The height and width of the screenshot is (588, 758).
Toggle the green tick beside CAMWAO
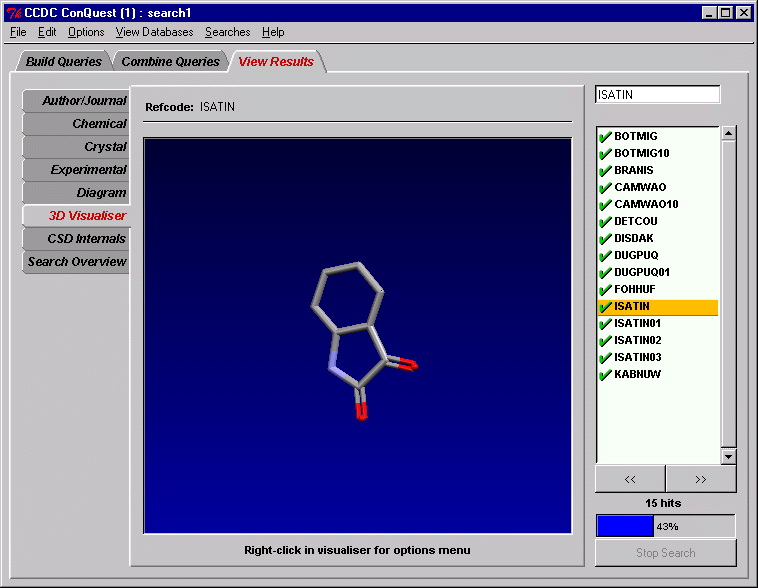tap(605, 188)
